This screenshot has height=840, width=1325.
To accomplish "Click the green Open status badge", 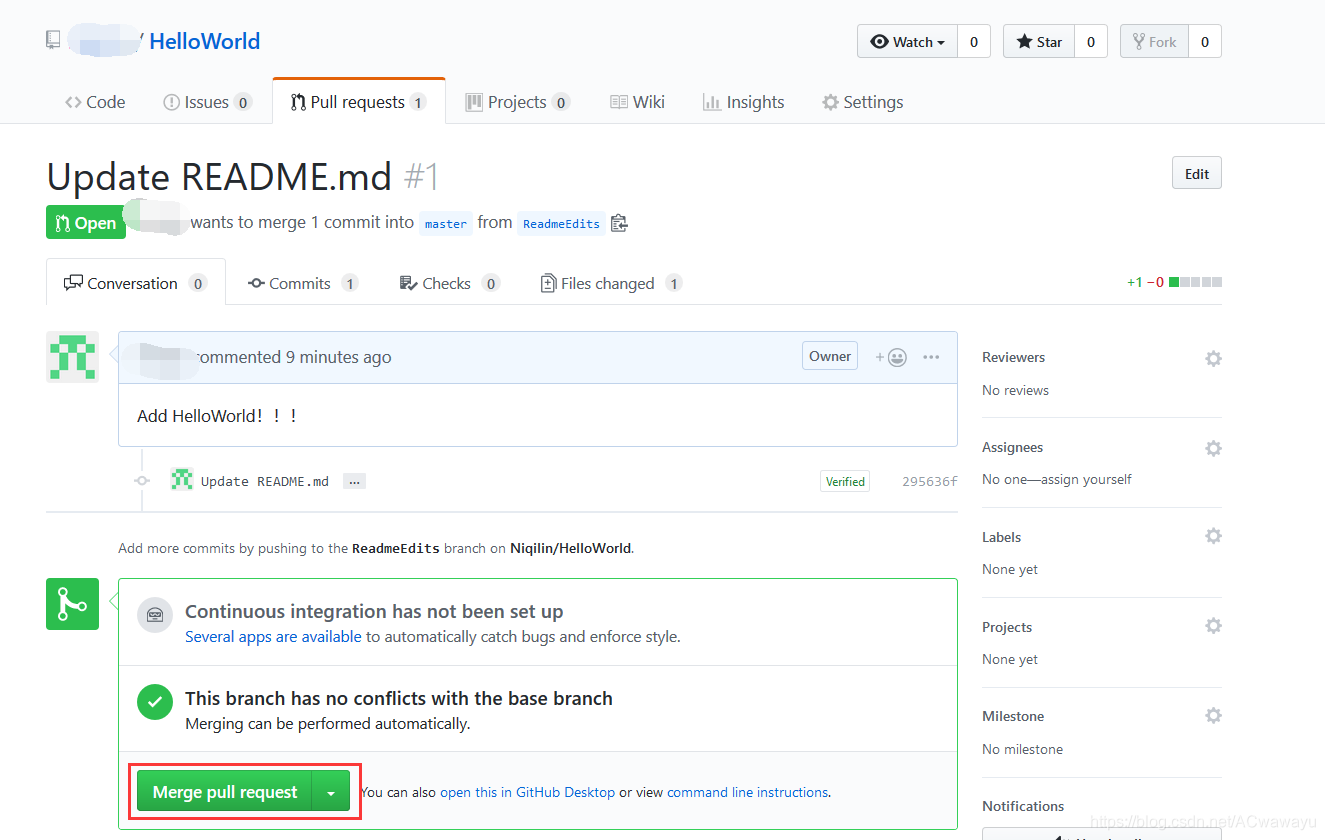I will pos(86,222).
